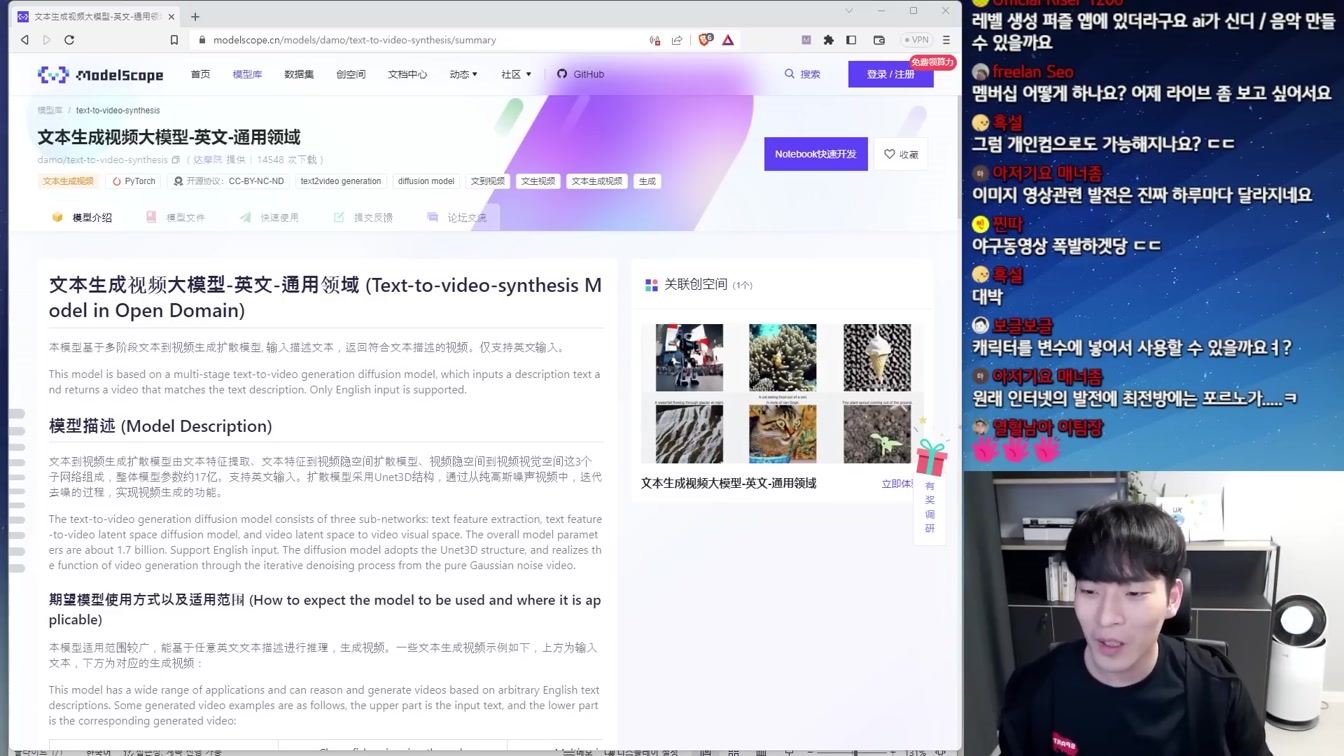Open the 数据集 navigation item

click(299, 74)
